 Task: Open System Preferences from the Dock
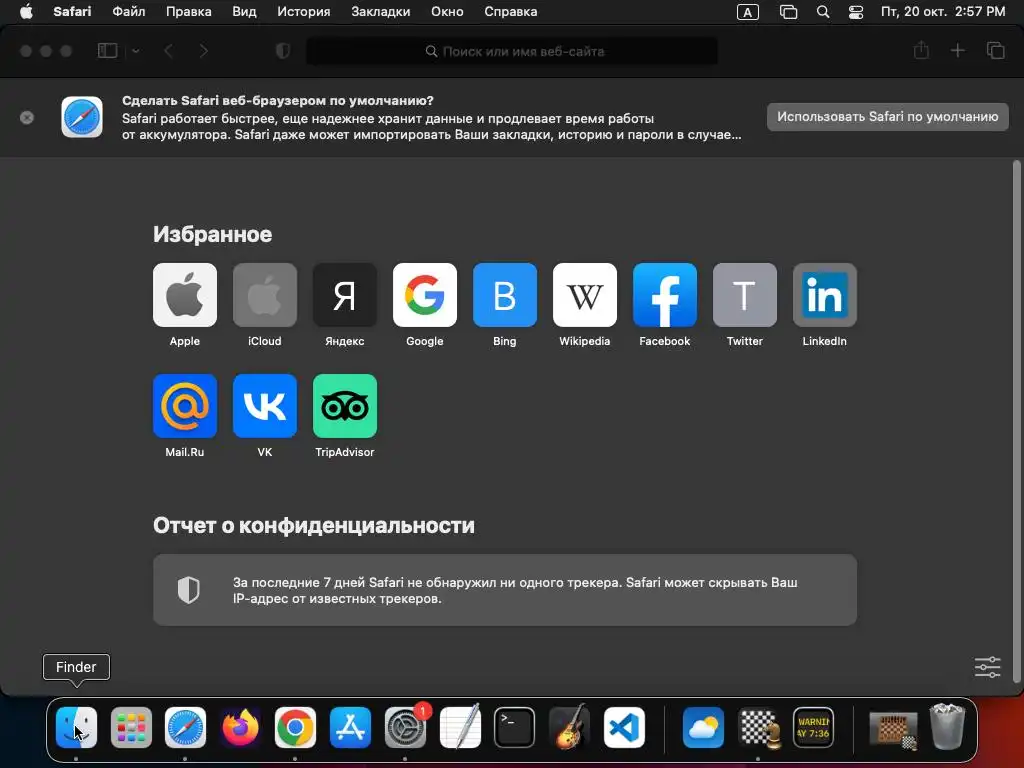[405, 727]
